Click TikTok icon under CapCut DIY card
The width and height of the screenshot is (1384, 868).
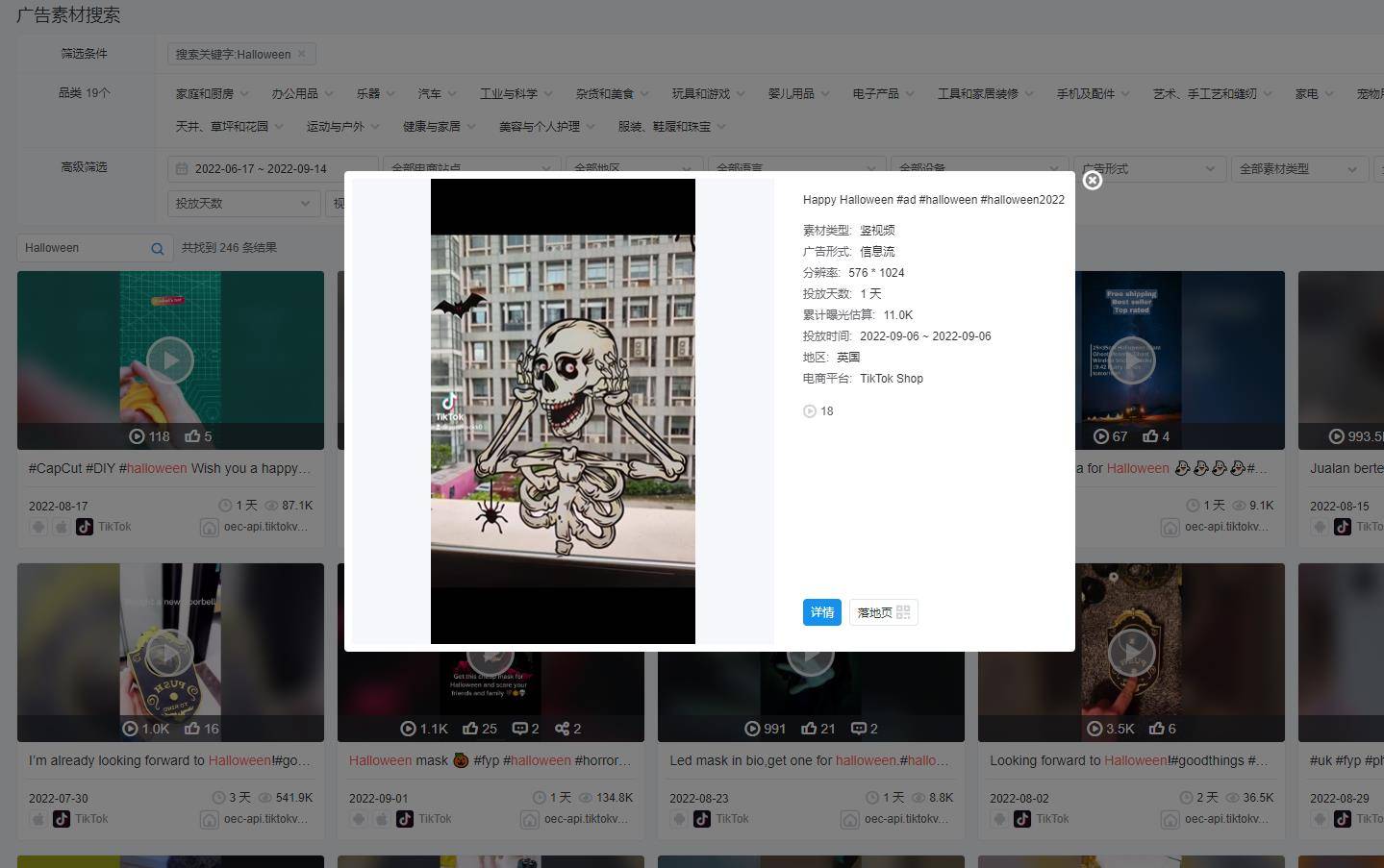(85, 527)
